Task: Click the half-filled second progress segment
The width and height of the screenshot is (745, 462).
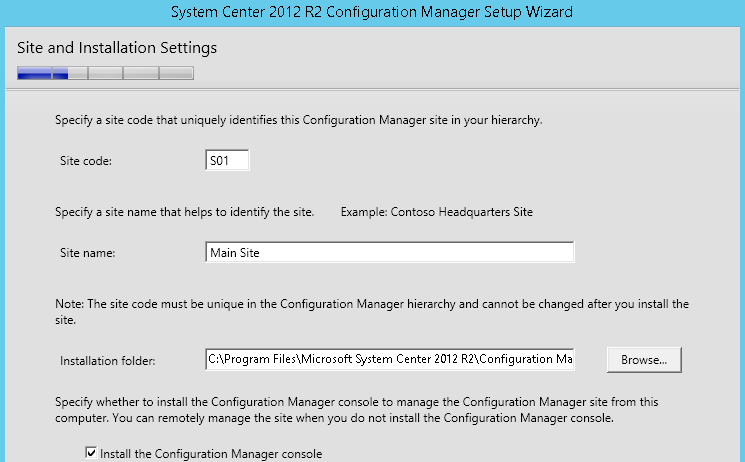Action: coord(70,73)
